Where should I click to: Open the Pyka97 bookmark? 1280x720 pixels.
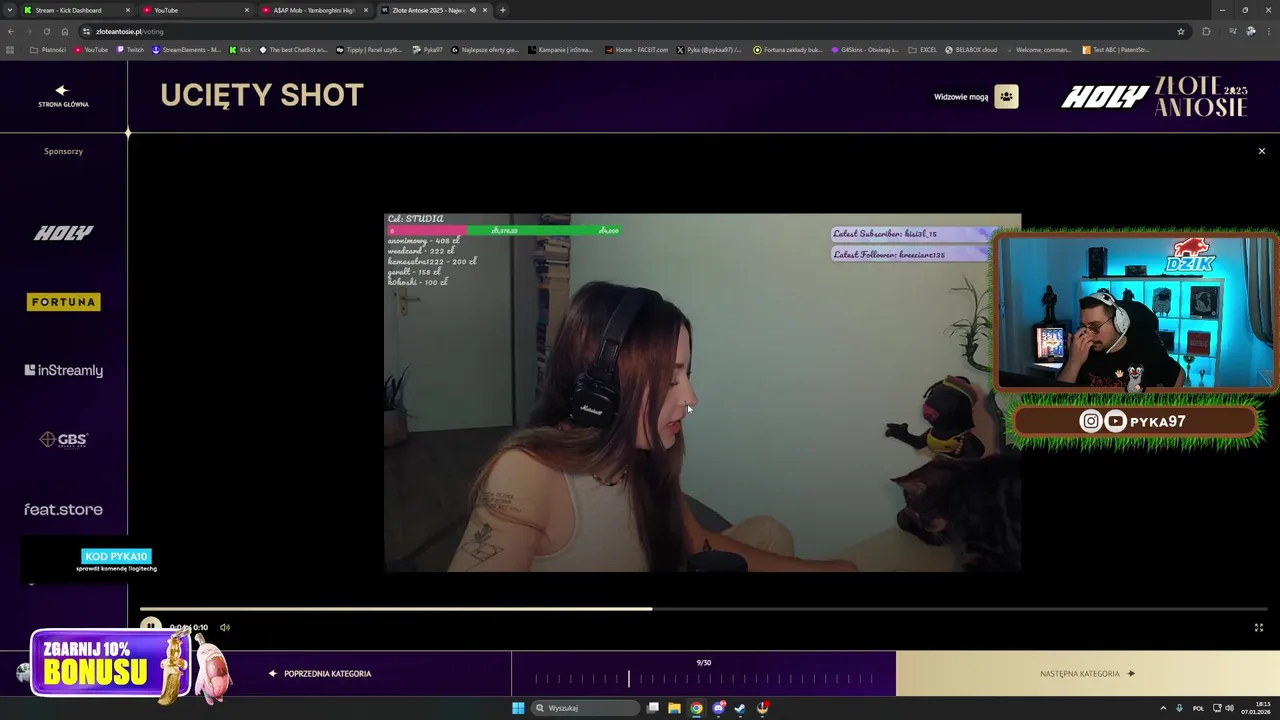[428, 50]
